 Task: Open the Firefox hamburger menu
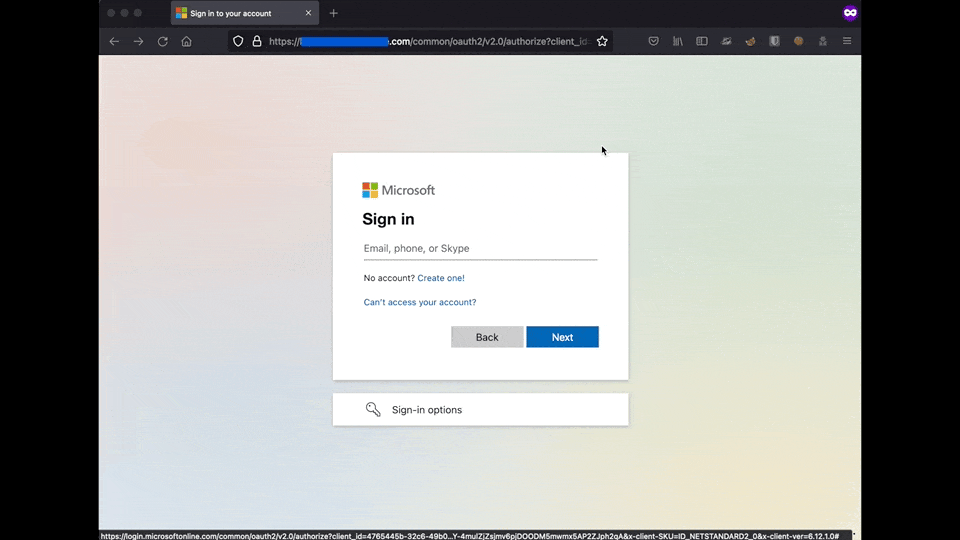(847, 41)
